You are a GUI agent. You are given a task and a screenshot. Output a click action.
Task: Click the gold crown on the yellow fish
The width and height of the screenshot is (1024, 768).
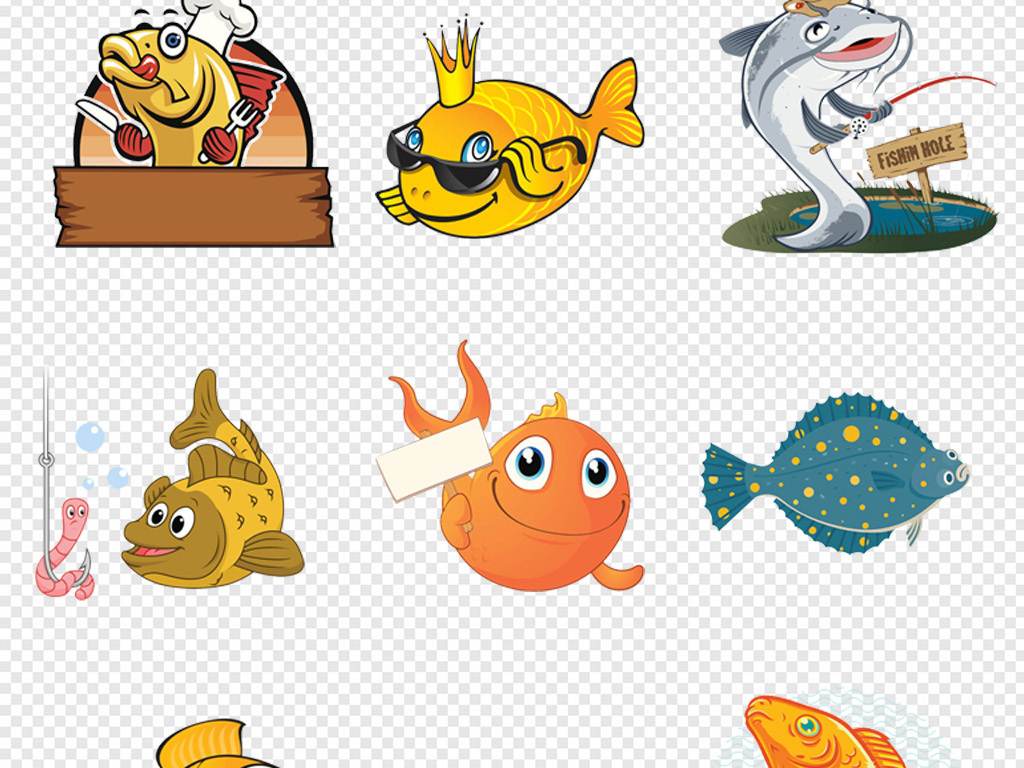coord(455,63)
